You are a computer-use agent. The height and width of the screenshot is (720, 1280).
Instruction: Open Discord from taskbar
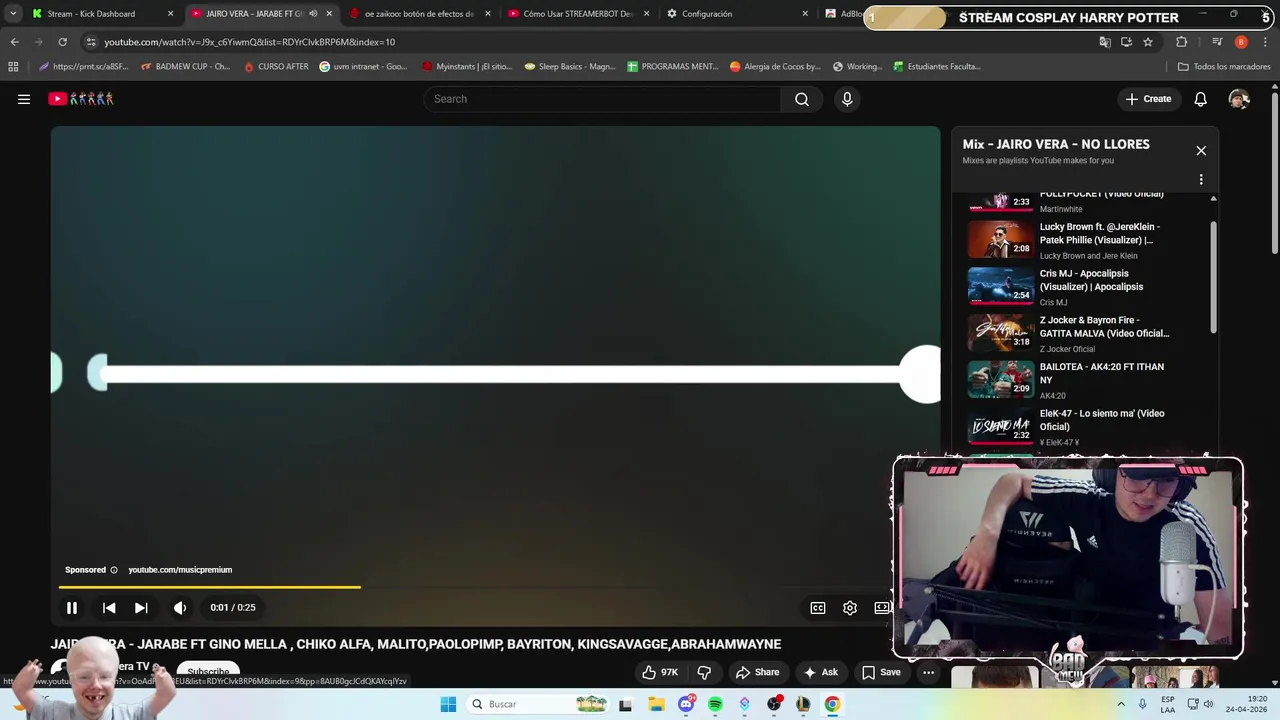click(686, 704)
